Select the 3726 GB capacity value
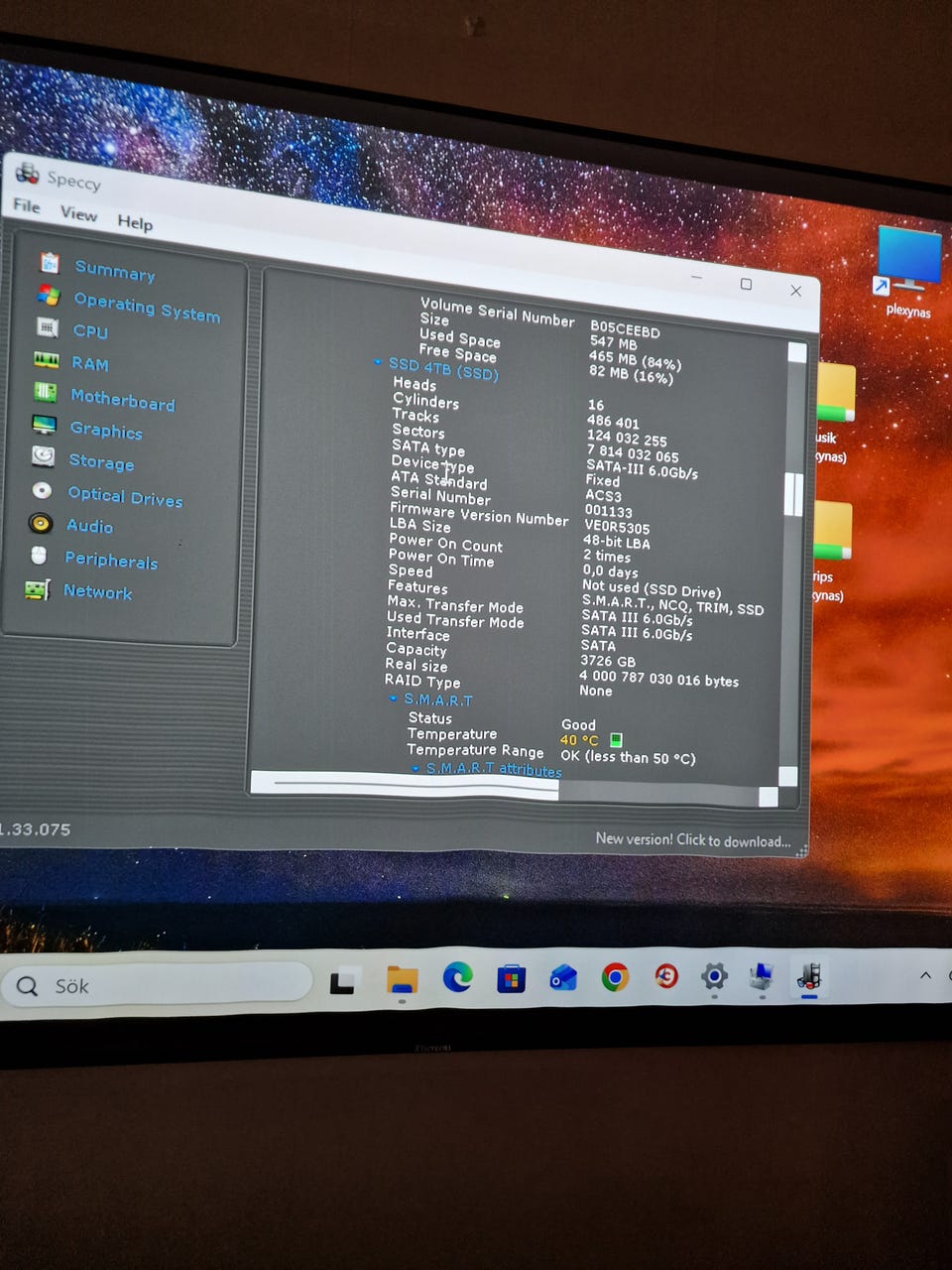 (x=608, y=660)
